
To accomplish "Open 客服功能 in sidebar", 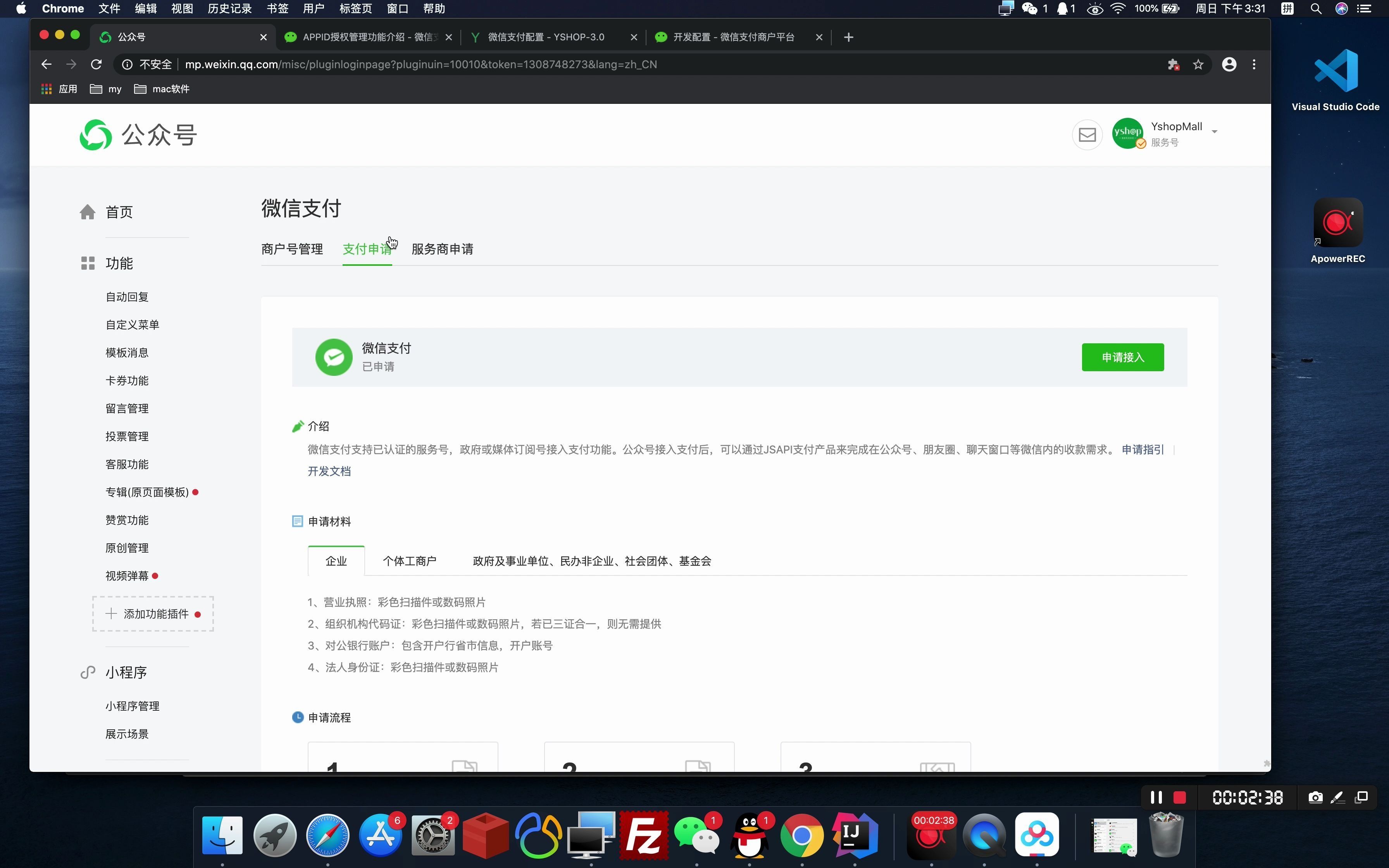I will [127, 464].
